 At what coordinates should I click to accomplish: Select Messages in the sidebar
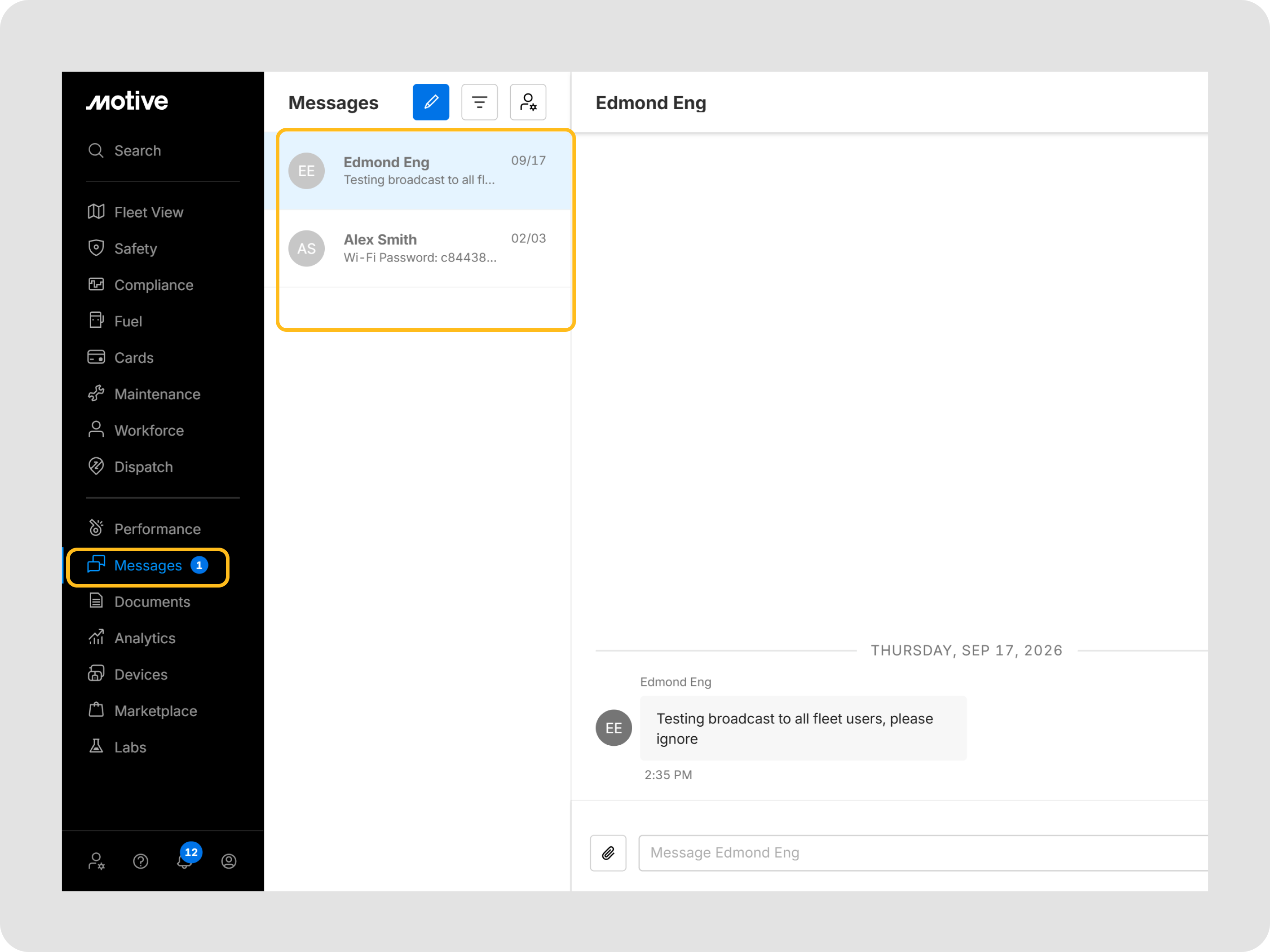tap(148, 566)
